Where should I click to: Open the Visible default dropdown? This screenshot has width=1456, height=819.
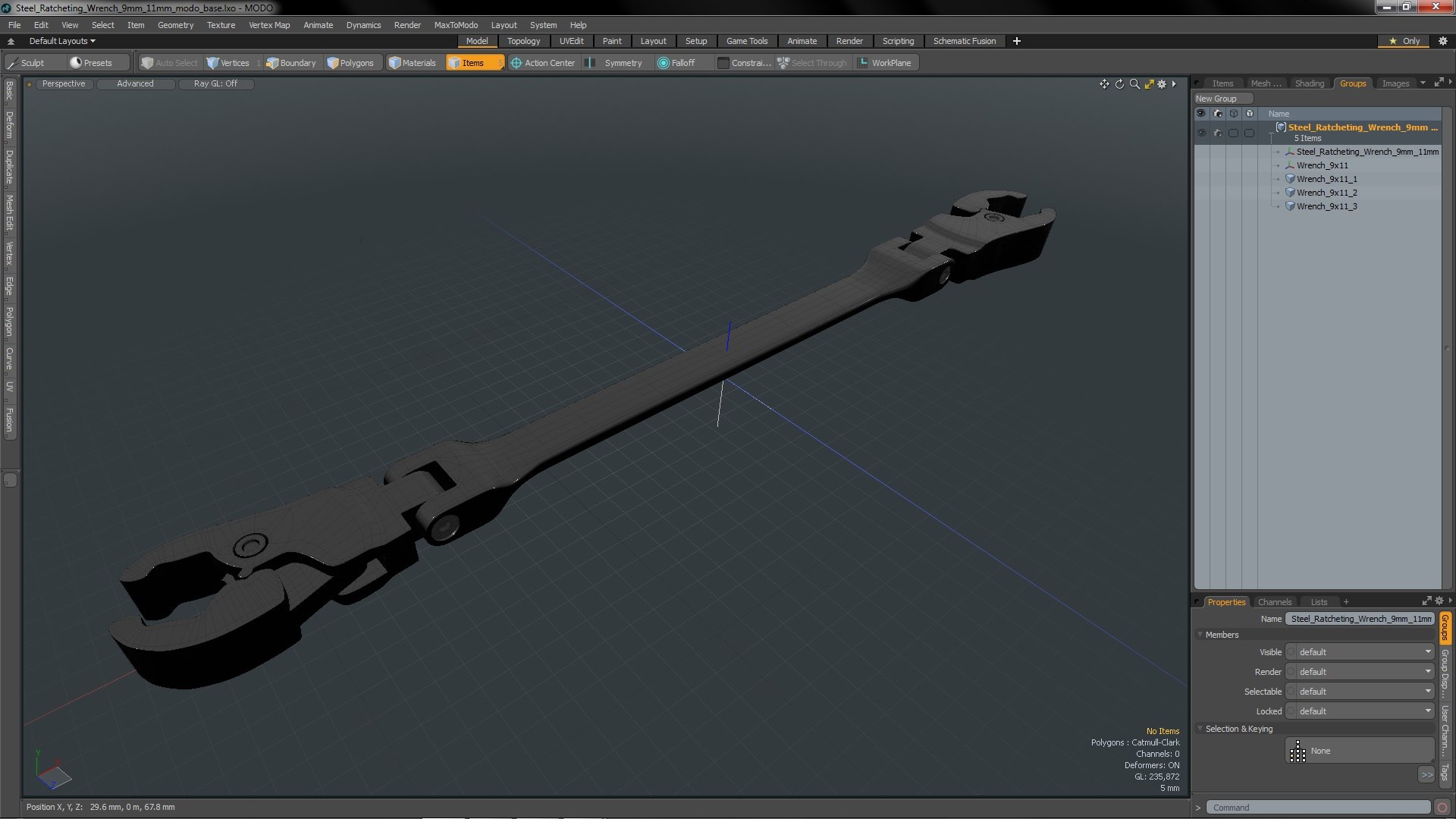(1363, 652)
